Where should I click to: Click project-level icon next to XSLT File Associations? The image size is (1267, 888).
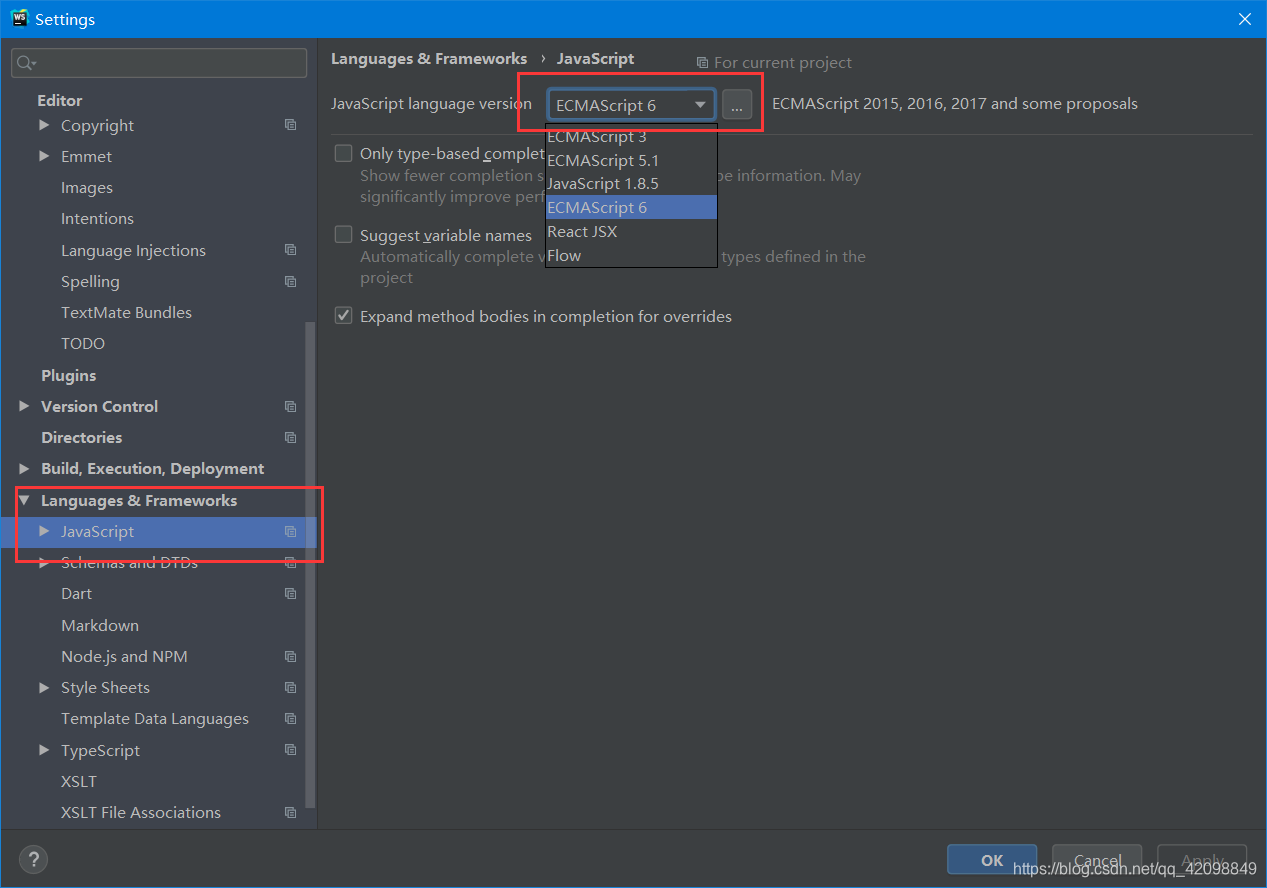point(290,812)
